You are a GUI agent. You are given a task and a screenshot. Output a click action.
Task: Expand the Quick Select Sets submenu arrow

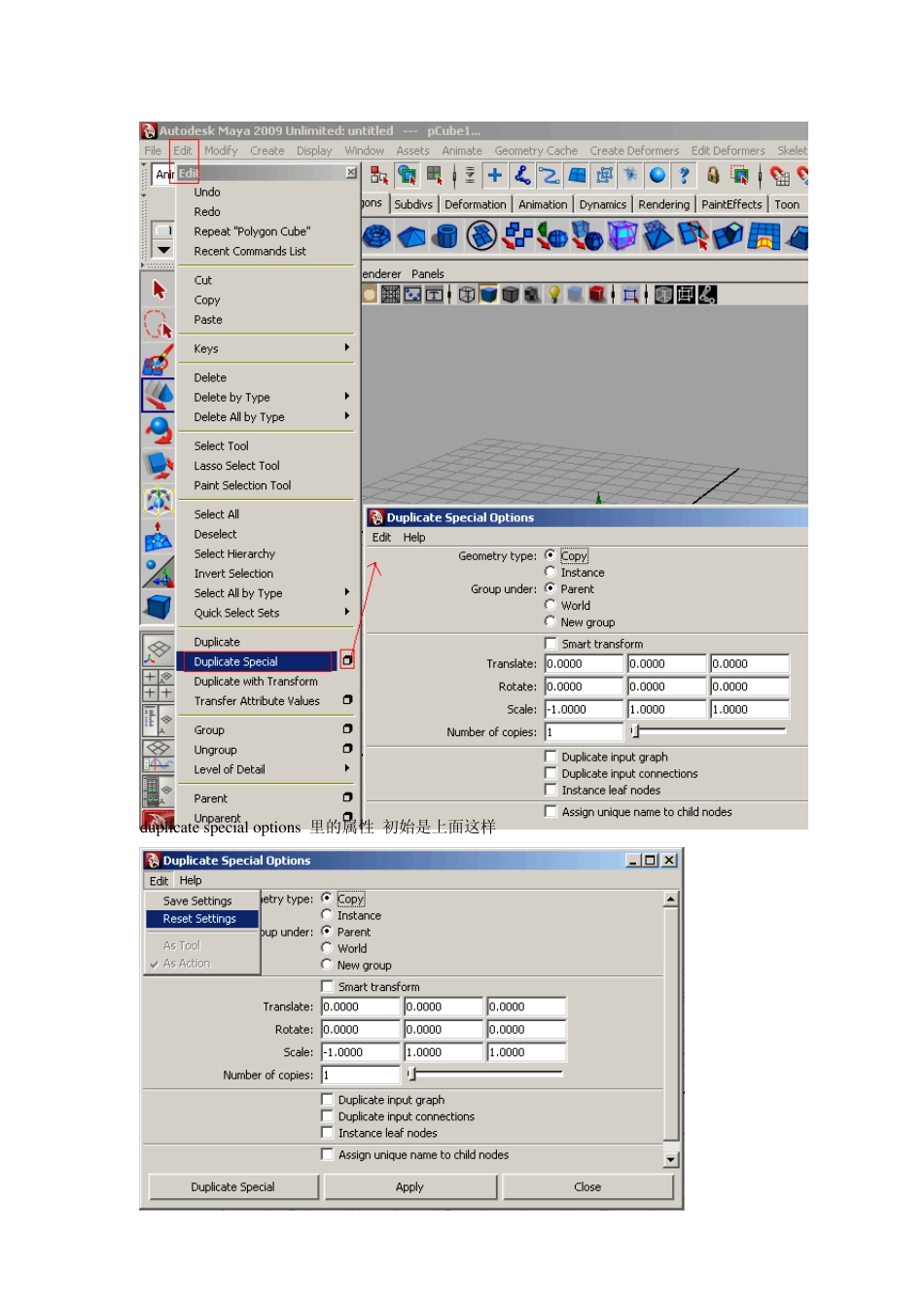tap(347, 613)
